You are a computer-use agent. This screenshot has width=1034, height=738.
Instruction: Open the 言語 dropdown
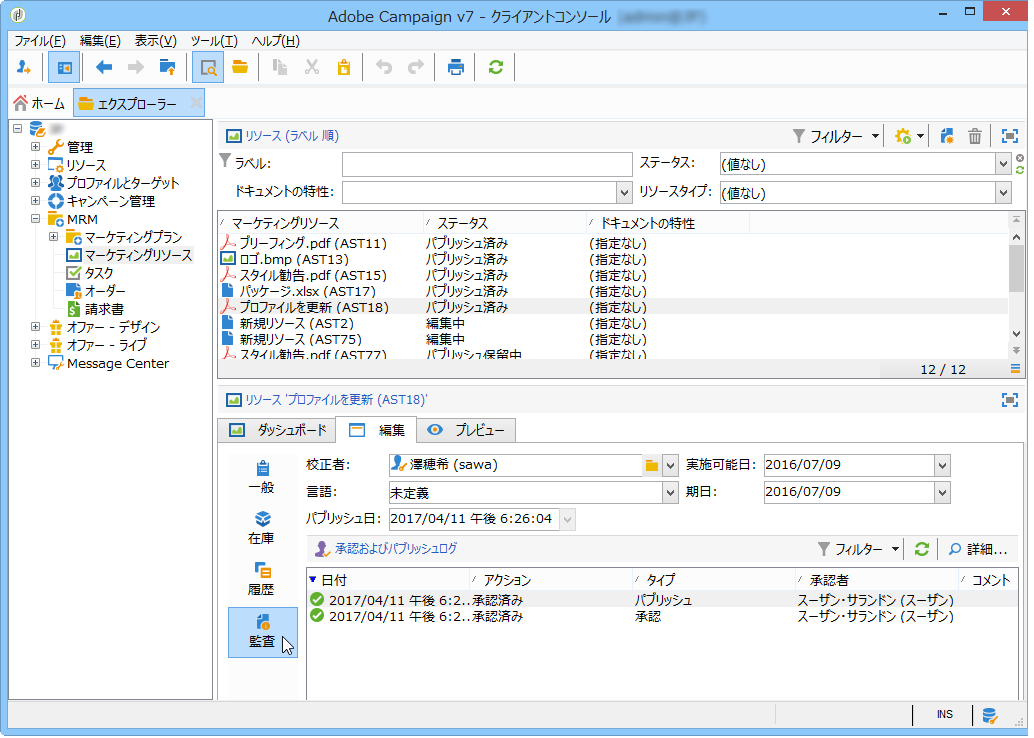click(x=670, y=493)
